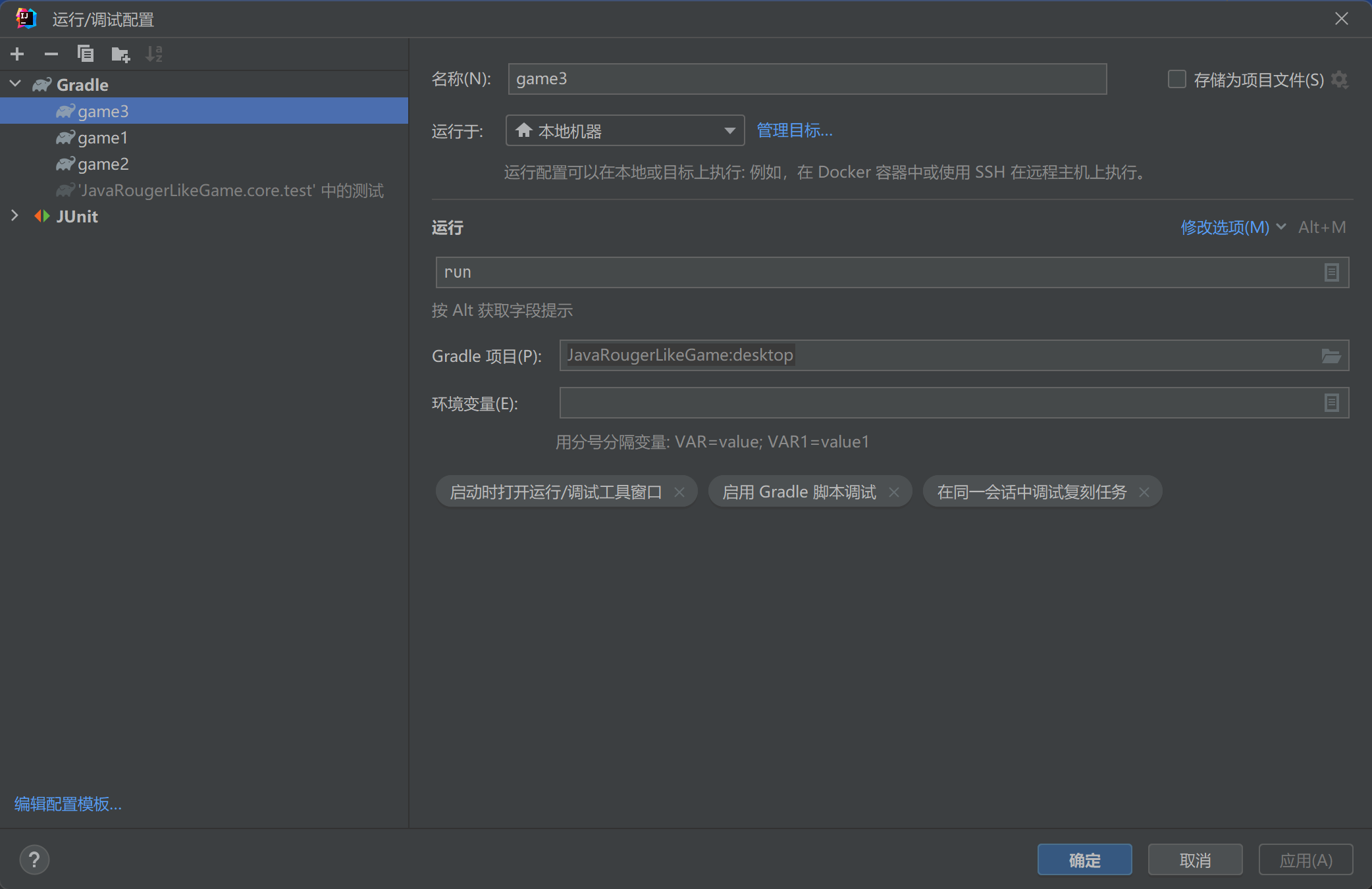Image resolution: width=1372 pixels, height=889 pixels.
Task: Open the modify options menu
Action: tap(1225, 227)
